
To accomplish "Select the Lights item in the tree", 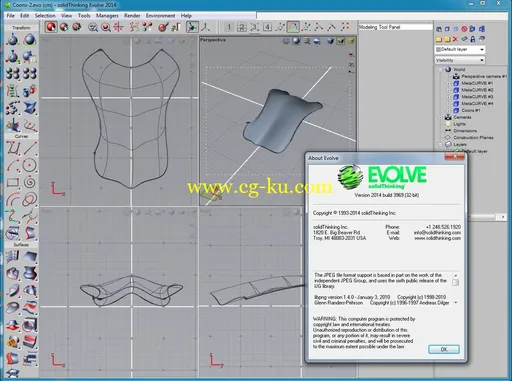I will [x=459, y=124].
